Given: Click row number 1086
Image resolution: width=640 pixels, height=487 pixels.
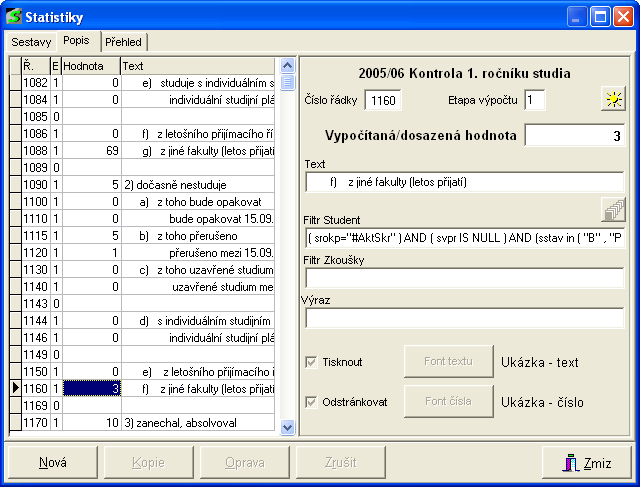Looking at the screenshot, I should [x=36, y=133].
